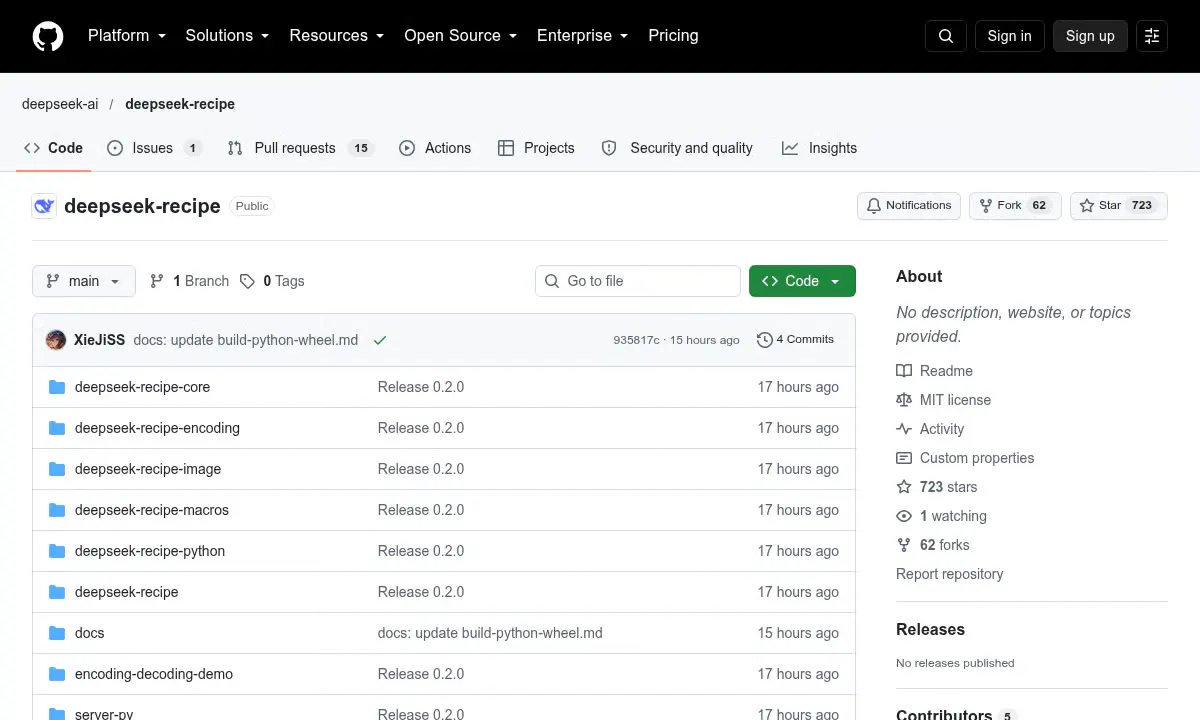
Task: Open the 4 Commits history link
Action: [796, 340]
